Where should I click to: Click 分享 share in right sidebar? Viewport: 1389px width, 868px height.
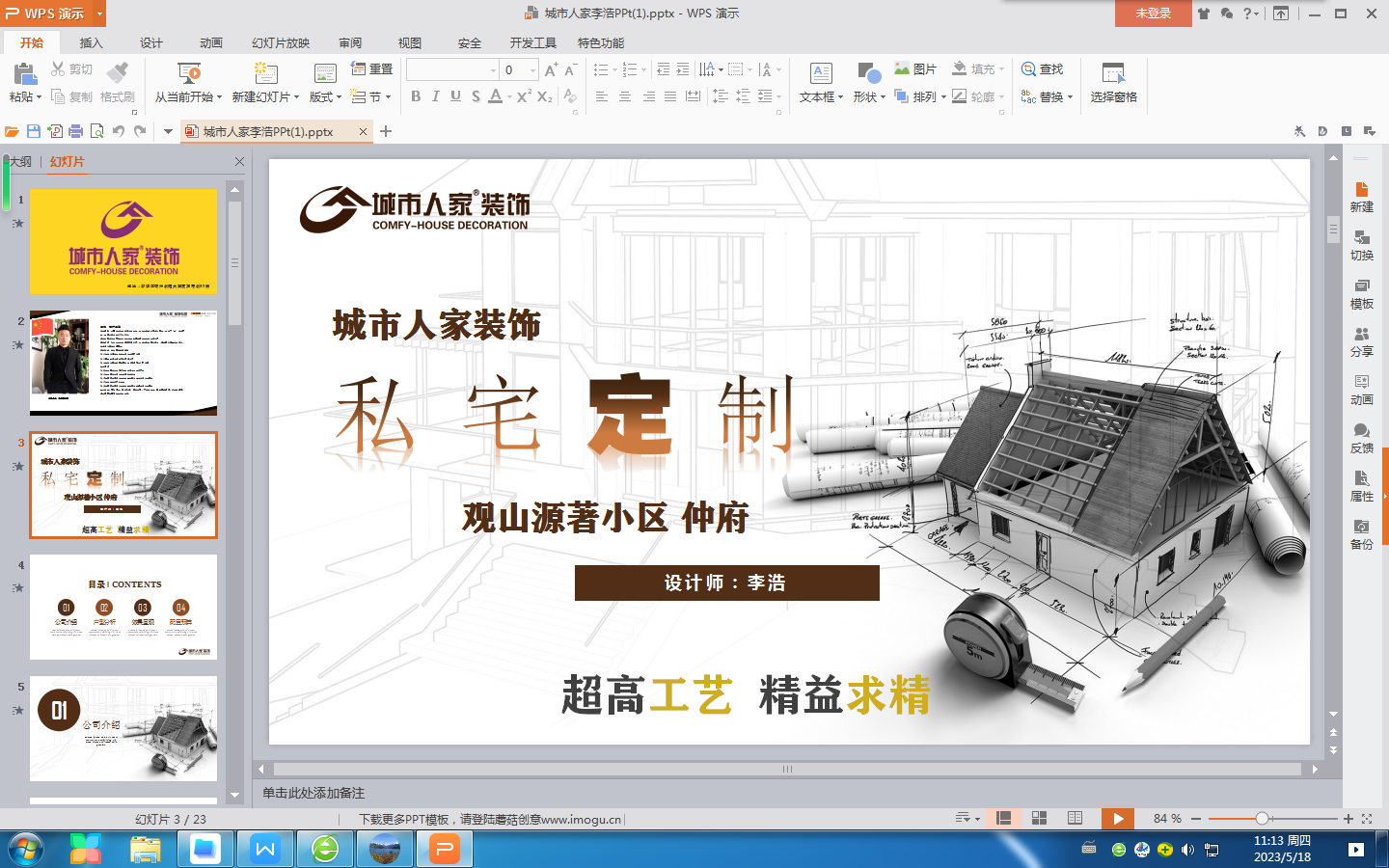coord(1361,341)
